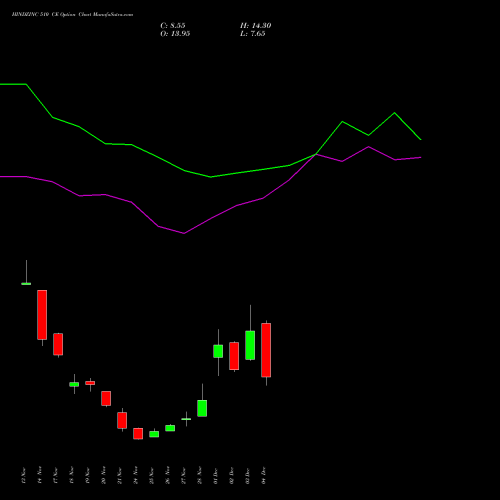The width and height of the screenshot is (500, 500).
Task: Click the large red candle for 14 Nov
Action: coord(42,315)
